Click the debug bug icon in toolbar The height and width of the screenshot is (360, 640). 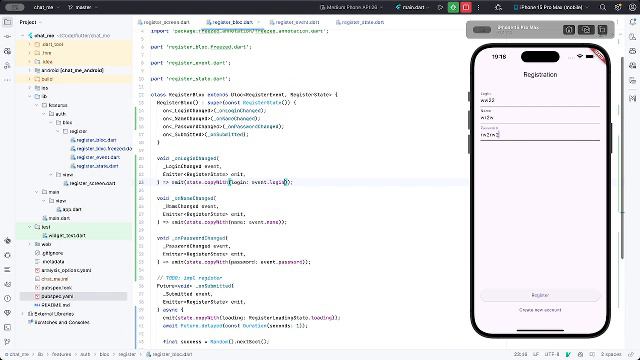click(x=498, y=7)
